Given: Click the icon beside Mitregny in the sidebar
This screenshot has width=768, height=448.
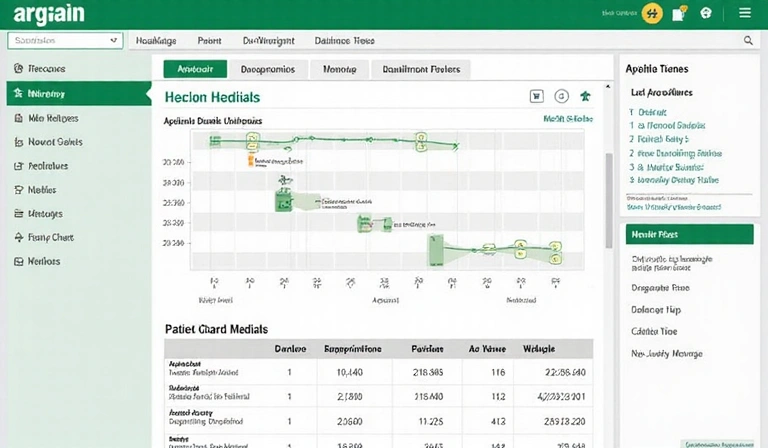Looking at the screenshot, I should coord(19,93).
